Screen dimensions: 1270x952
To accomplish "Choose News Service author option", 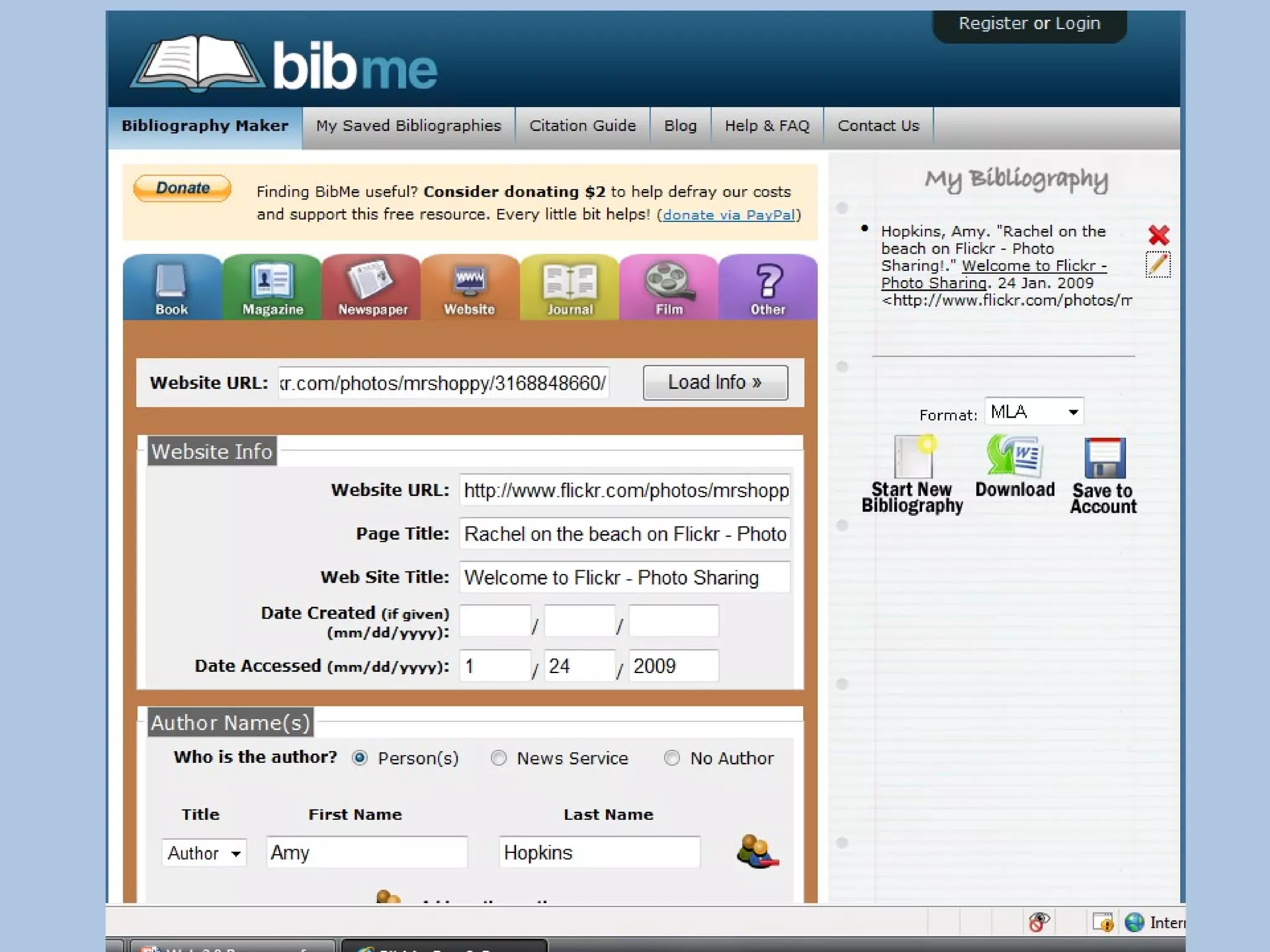I will click(x=499, y=758).
